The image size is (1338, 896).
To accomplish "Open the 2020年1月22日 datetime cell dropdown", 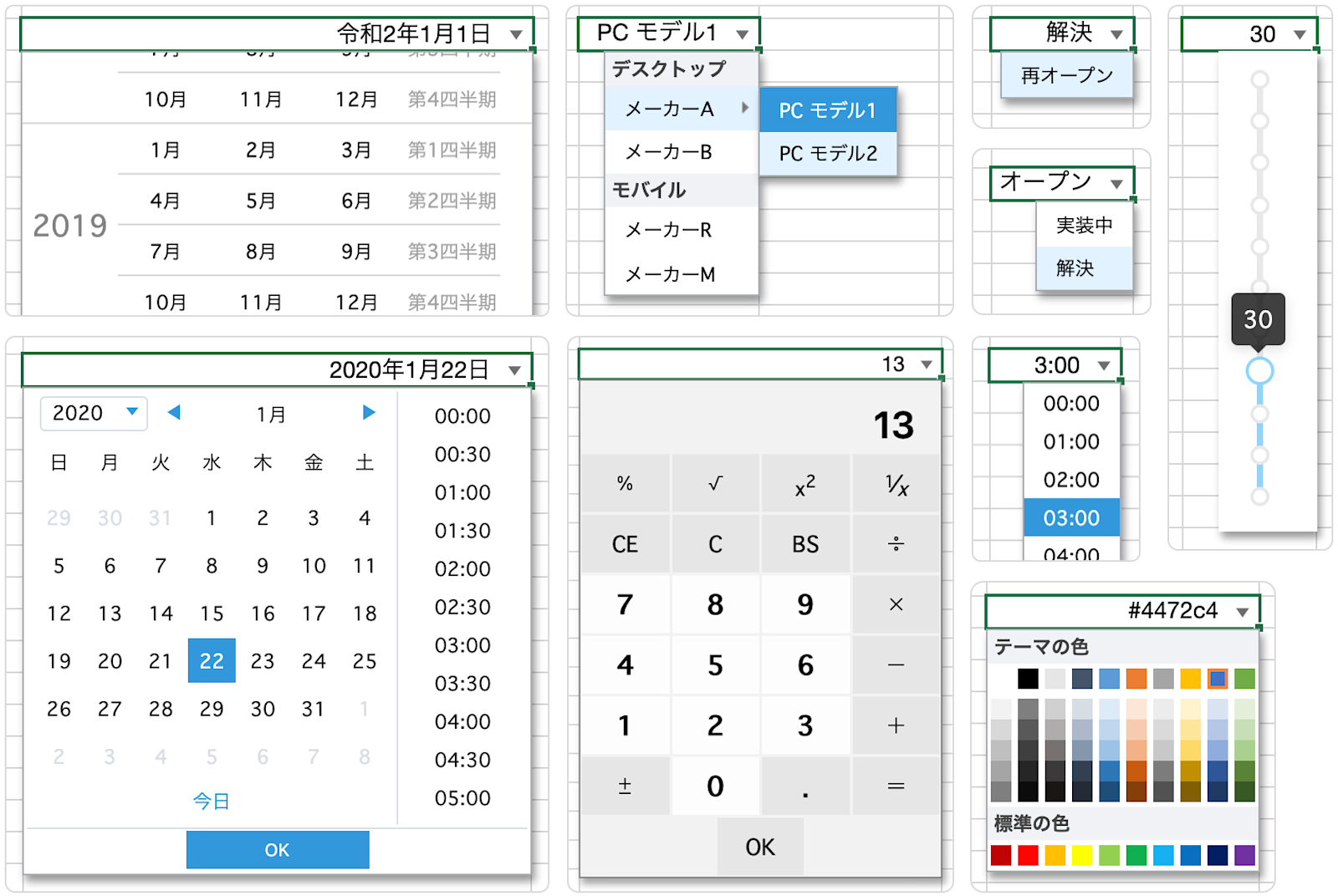I will (x=514, y=370).
